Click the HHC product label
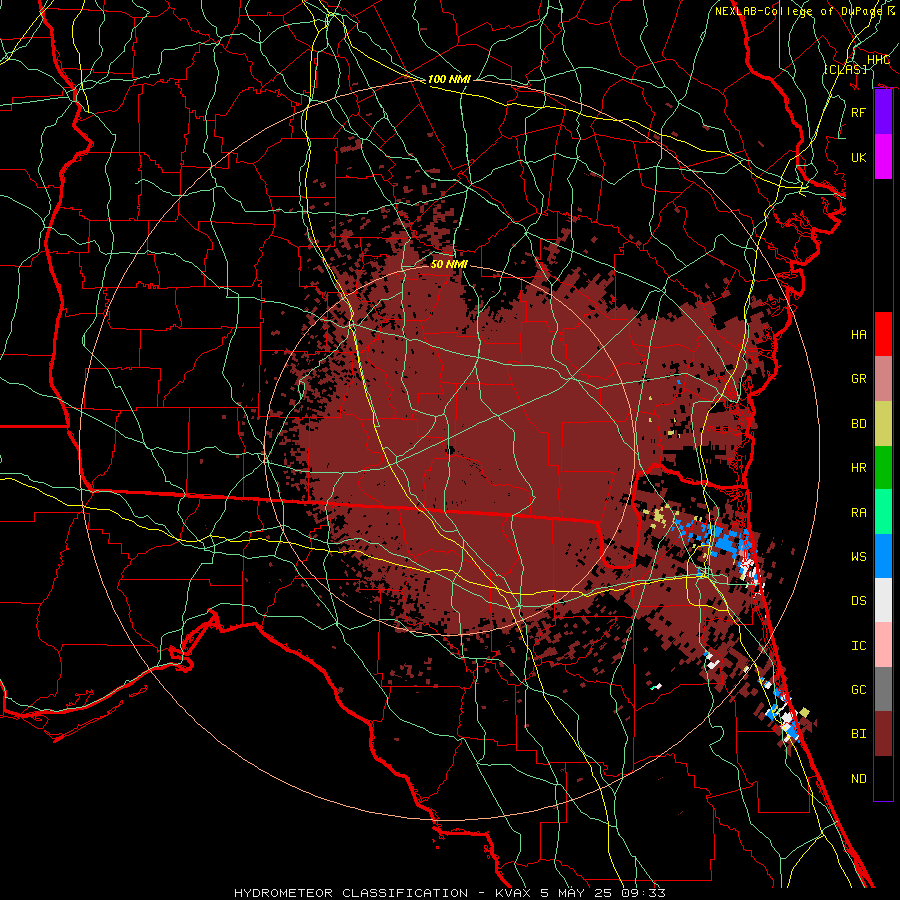 (x=878, y=59)
